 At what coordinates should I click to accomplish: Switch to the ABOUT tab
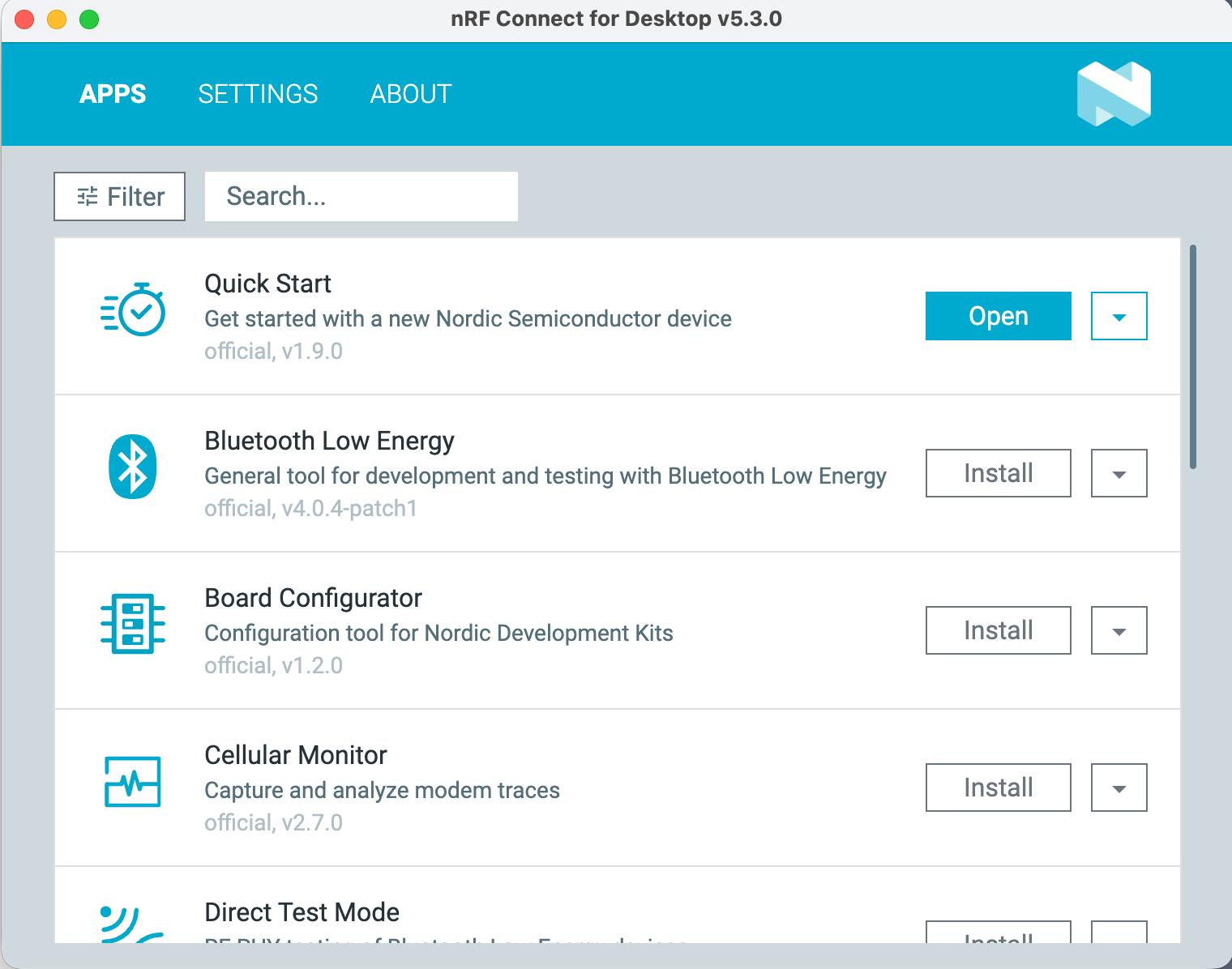(411, 94)
